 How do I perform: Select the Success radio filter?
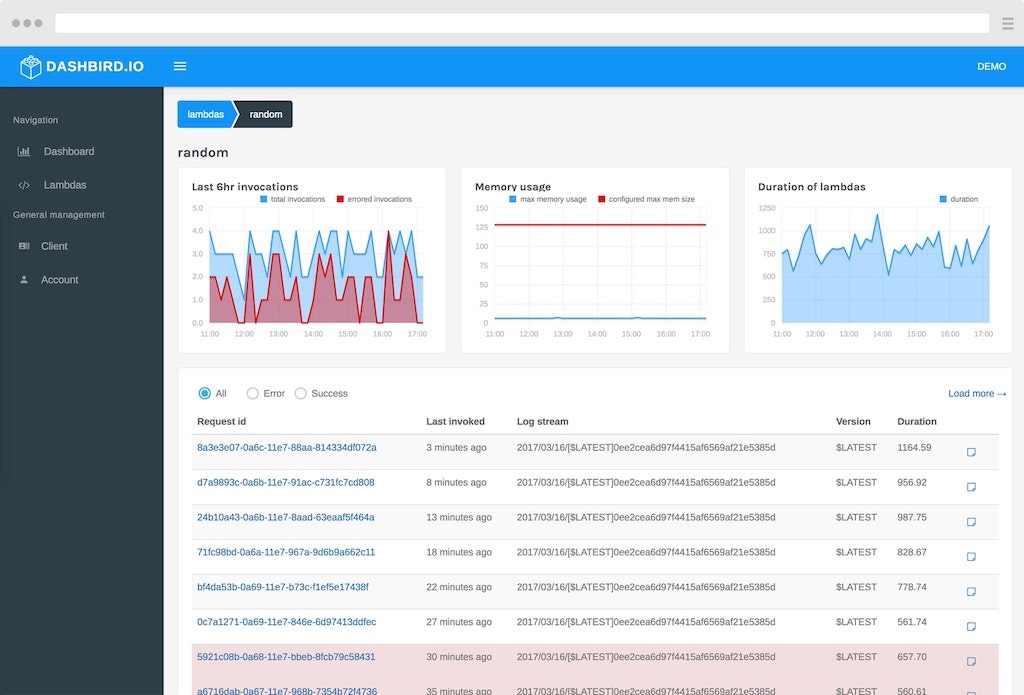pyautogui.click(x=300, y=393)
